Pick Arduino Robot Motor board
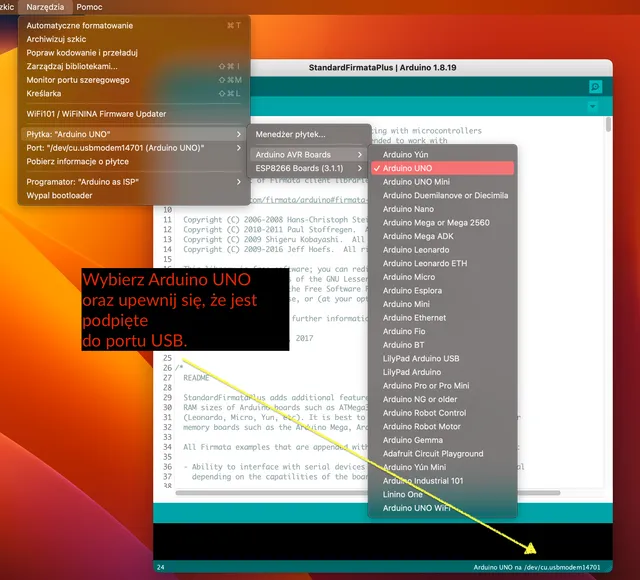The width and height of the screenshot is (640, 580). click(442, 427)
